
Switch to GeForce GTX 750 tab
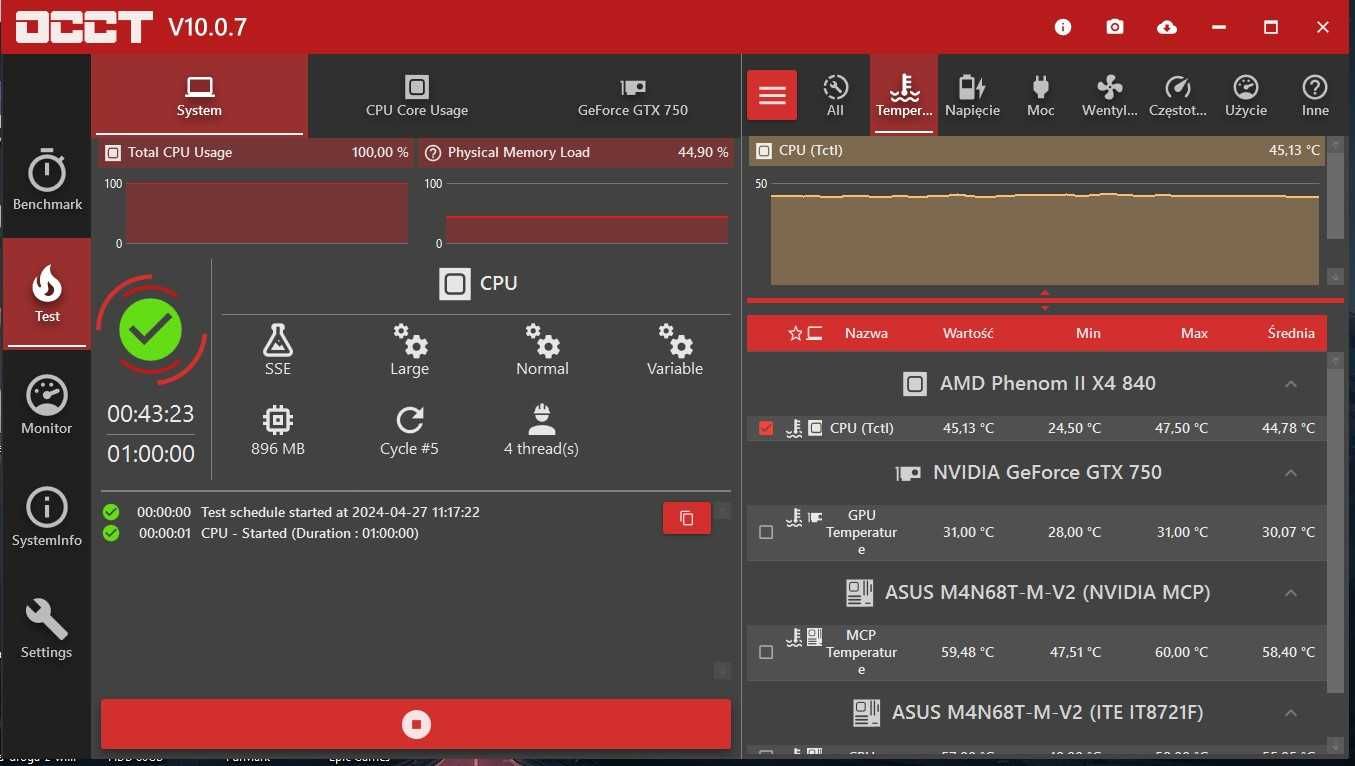633,96
